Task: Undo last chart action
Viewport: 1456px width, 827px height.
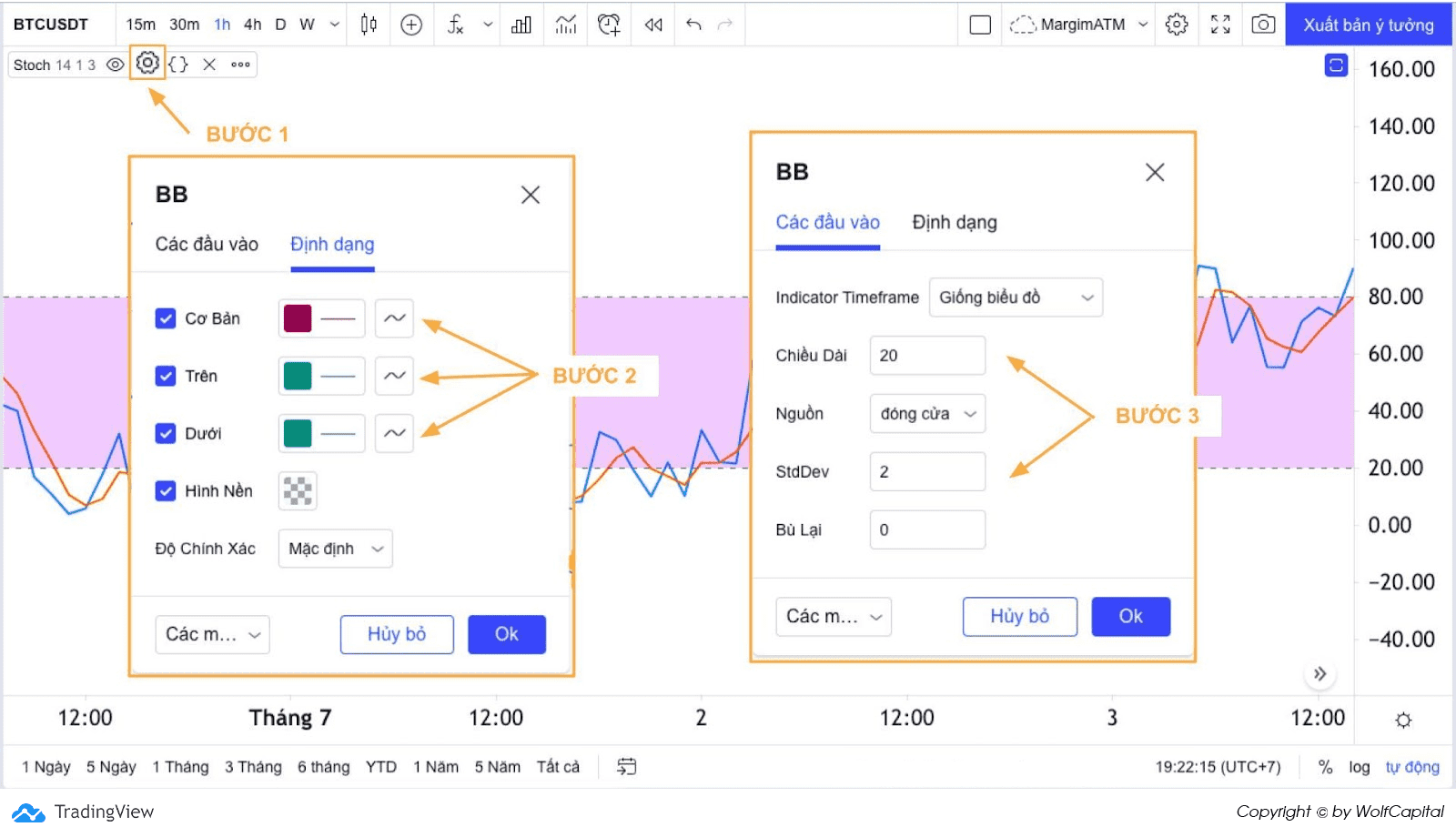Action: pyautogui.click(x=693, y=25)
